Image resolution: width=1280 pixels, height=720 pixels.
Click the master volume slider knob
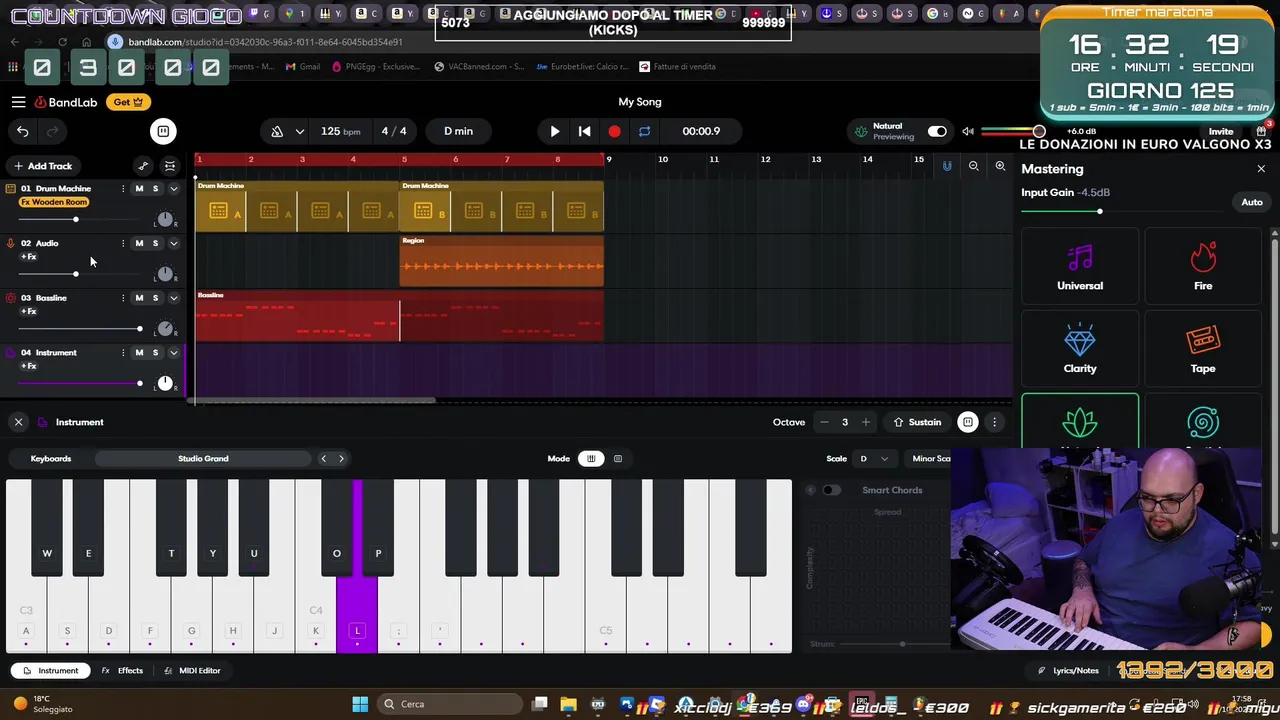pos(1039,131)
